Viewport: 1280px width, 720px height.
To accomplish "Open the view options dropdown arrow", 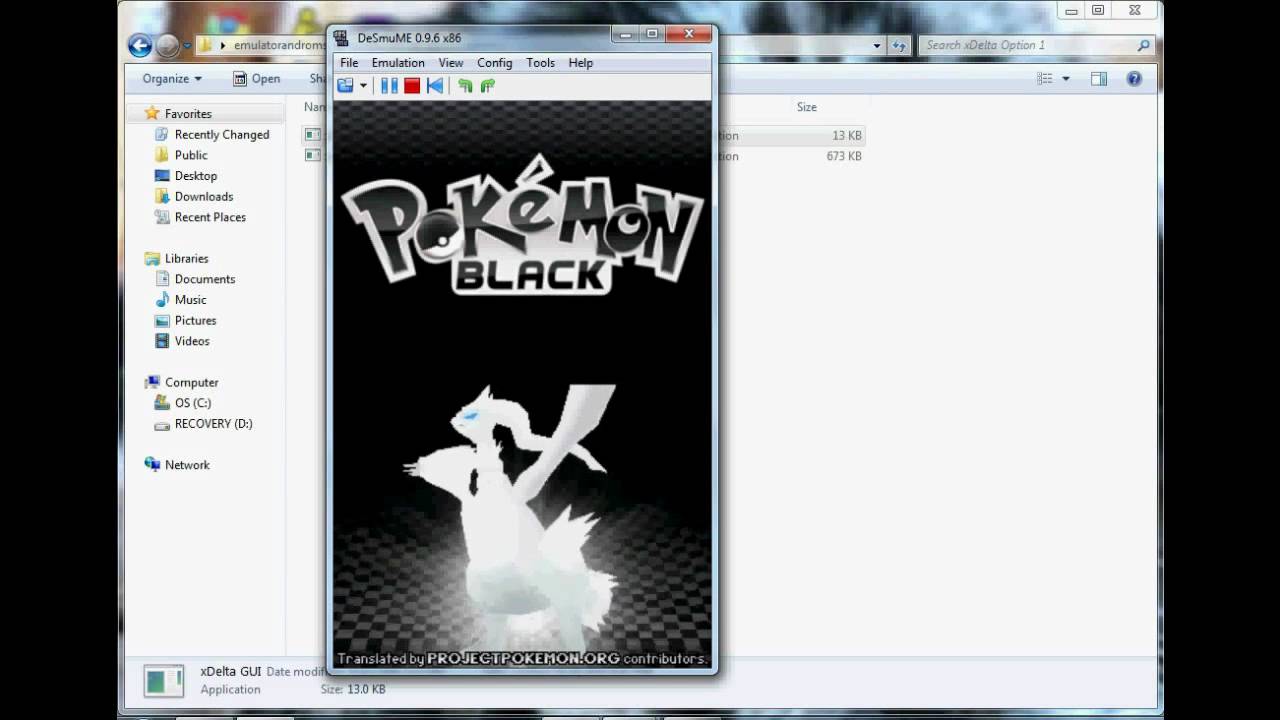I will (x=1065, y=78).
